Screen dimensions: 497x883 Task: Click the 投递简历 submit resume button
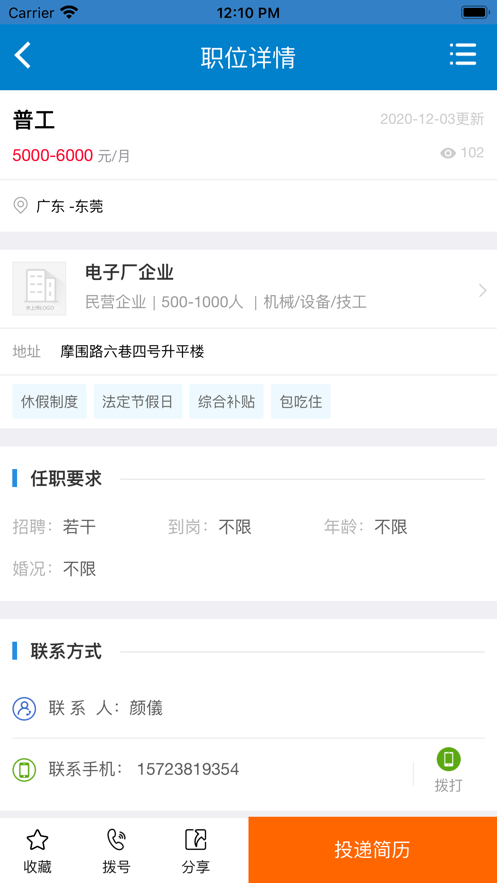(373, 850)
